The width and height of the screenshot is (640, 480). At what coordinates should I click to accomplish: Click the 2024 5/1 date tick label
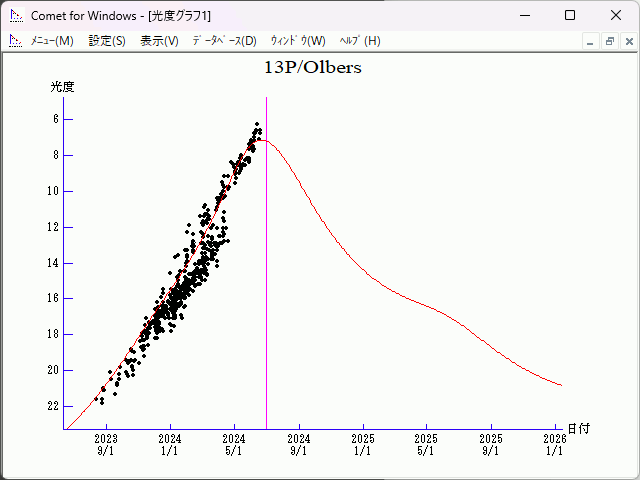coord(234,444)
